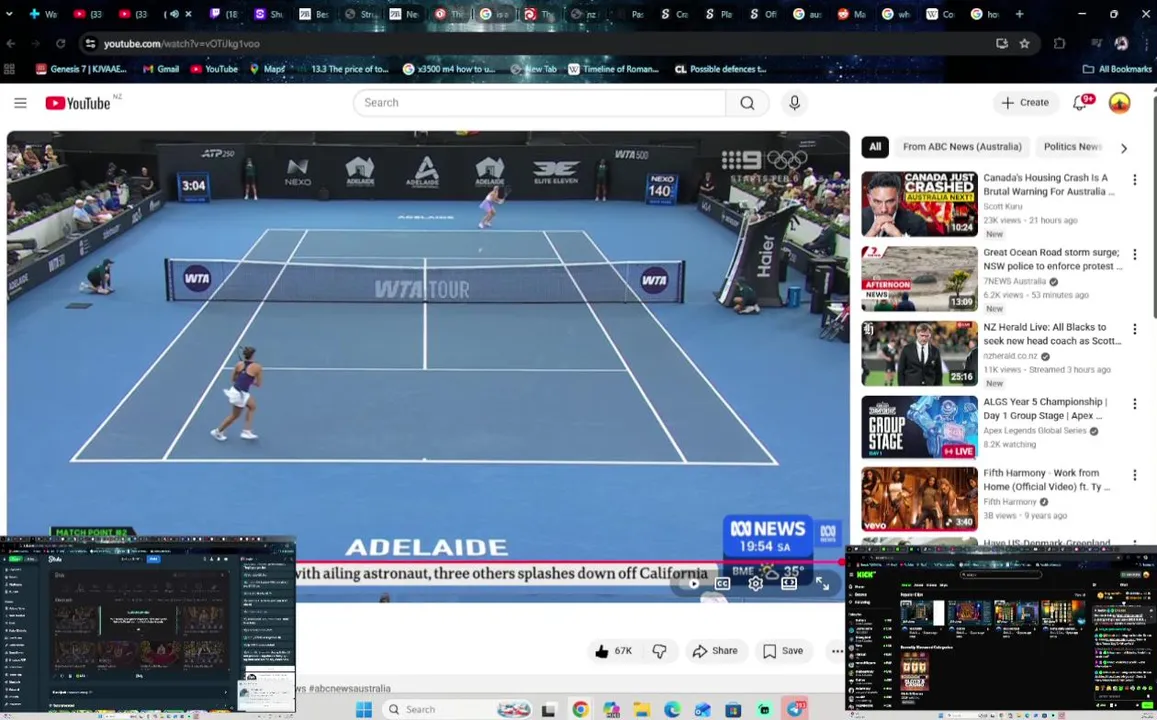Open the video player settings gear
The image size is (1157, 720).
pyautogui.click(x=756, y=584)
